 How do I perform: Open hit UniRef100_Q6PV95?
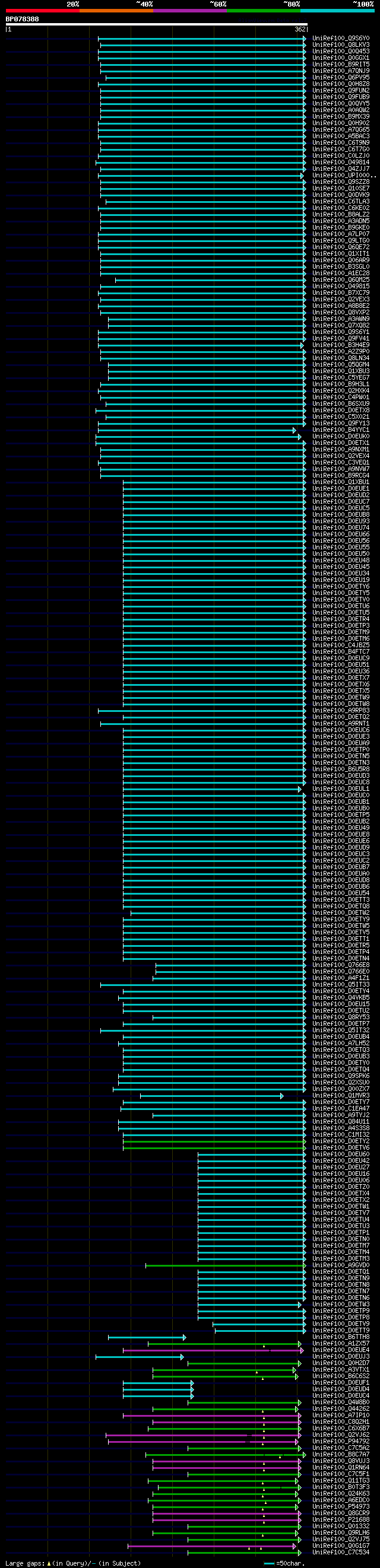[341, 78]
